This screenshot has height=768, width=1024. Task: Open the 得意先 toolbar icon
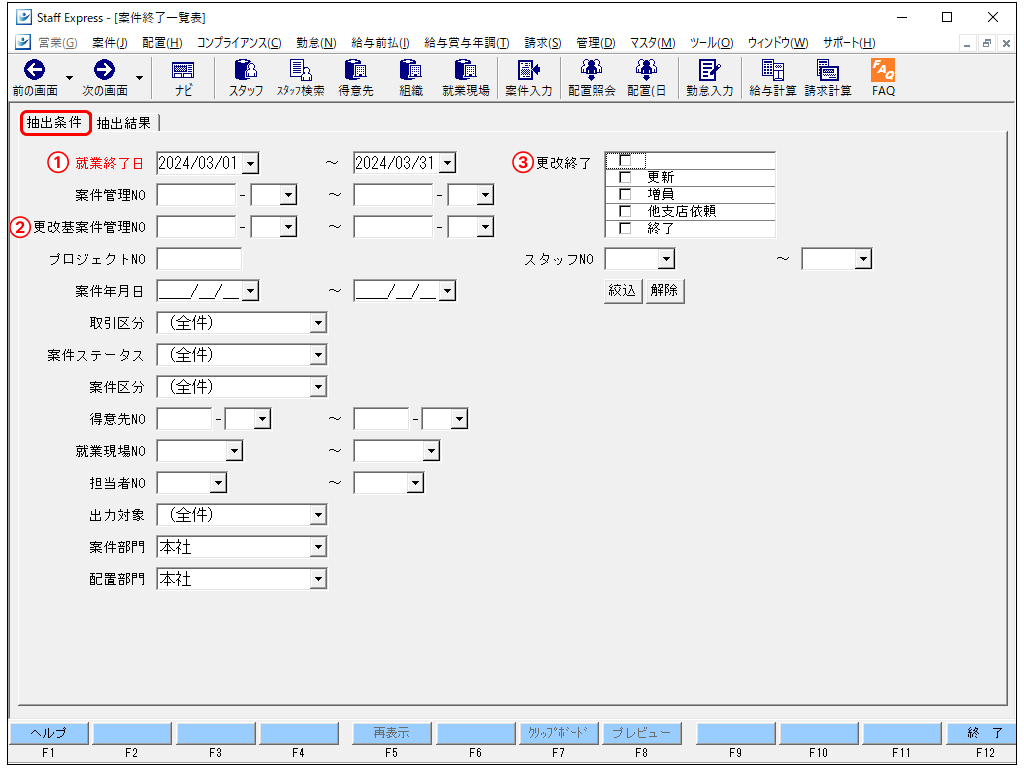tap(355, 69)
